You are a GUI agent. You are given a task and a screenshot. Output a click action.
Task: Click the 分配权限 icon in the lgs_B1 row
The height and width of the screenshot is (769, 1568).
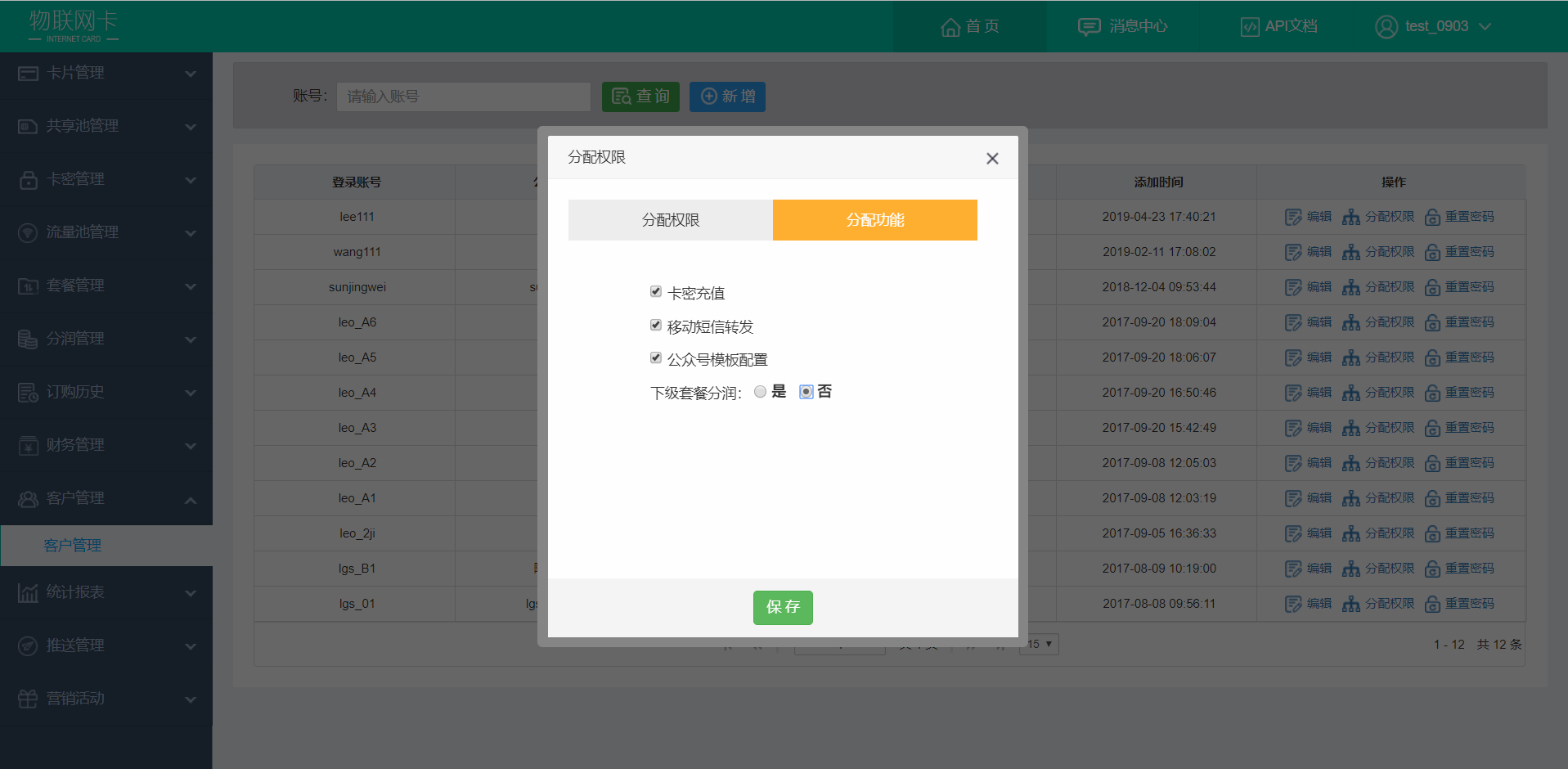coord(1351,569)
